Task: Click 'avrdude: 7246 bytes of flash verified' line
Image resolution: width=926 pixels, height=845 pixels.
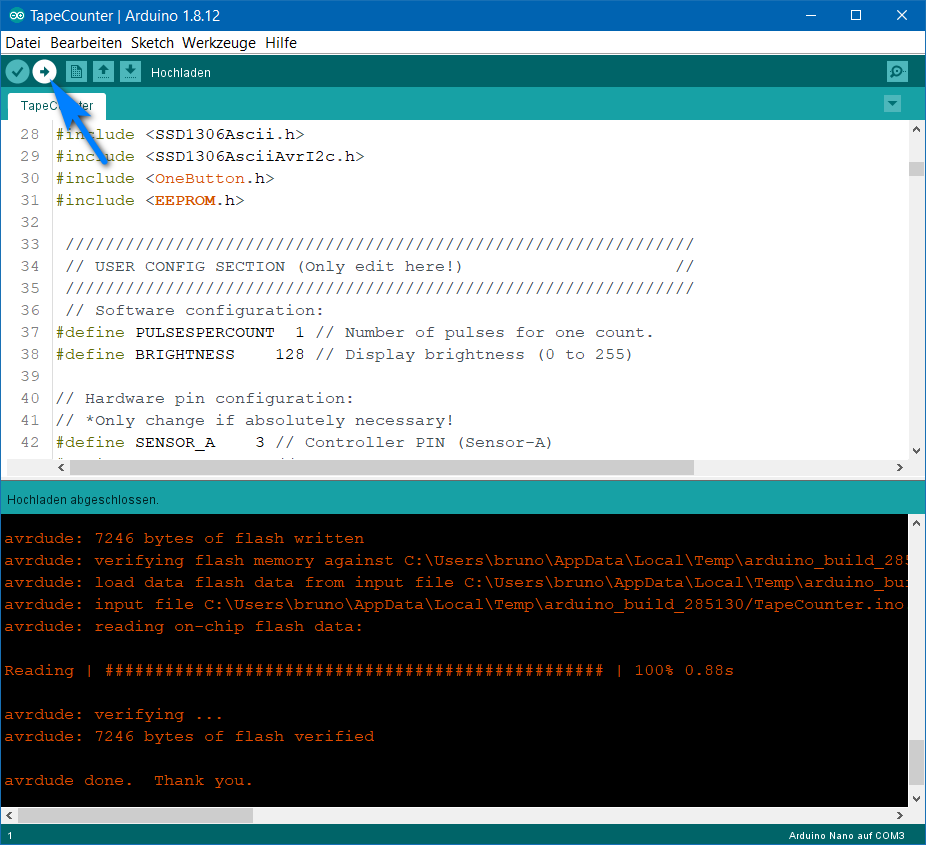Action: click(x=189, y=736)
